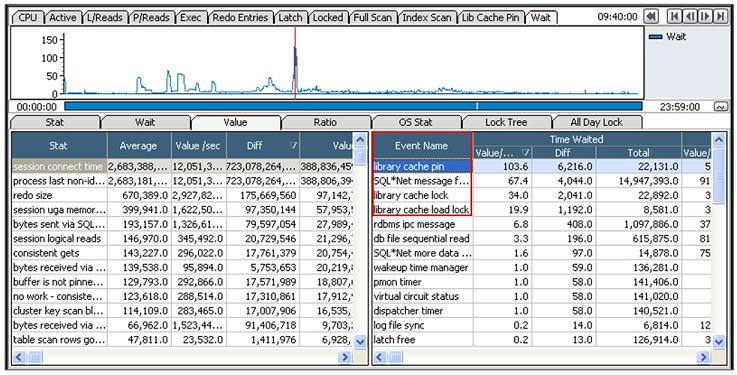The width and height of the screenshot is (737, 375).
Task: Jump to the first time point
Action: (x=674, y=17)
